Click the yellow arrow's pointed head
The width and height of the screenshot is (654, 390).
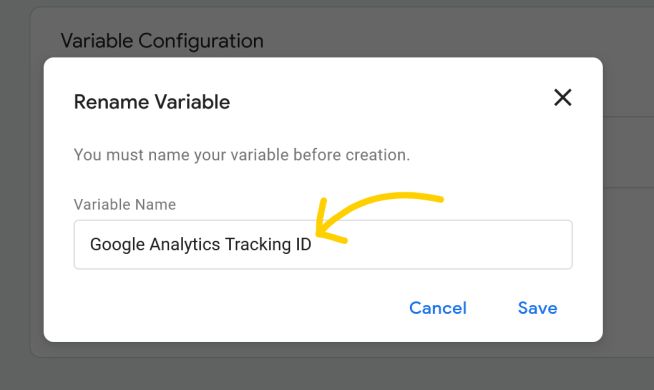coord(320,233)
